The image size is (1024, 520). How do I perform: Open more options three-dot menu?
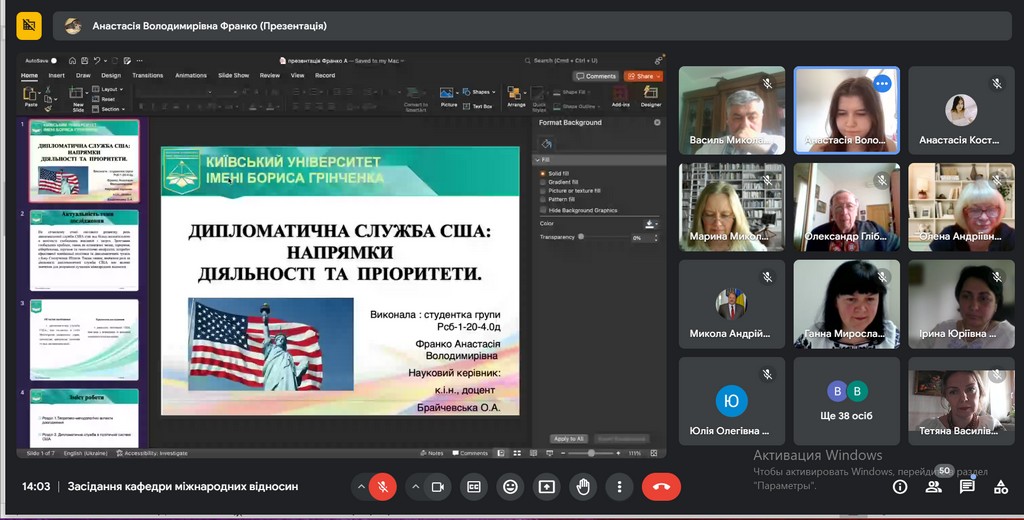point(619,487)
